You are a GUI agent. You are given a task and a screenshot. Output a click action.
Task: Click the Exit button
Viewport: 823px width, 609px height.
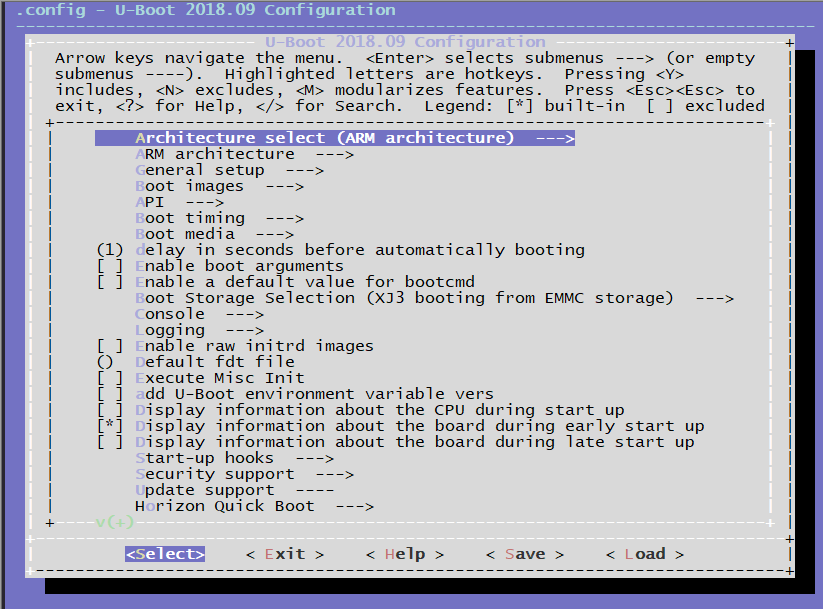285,554
